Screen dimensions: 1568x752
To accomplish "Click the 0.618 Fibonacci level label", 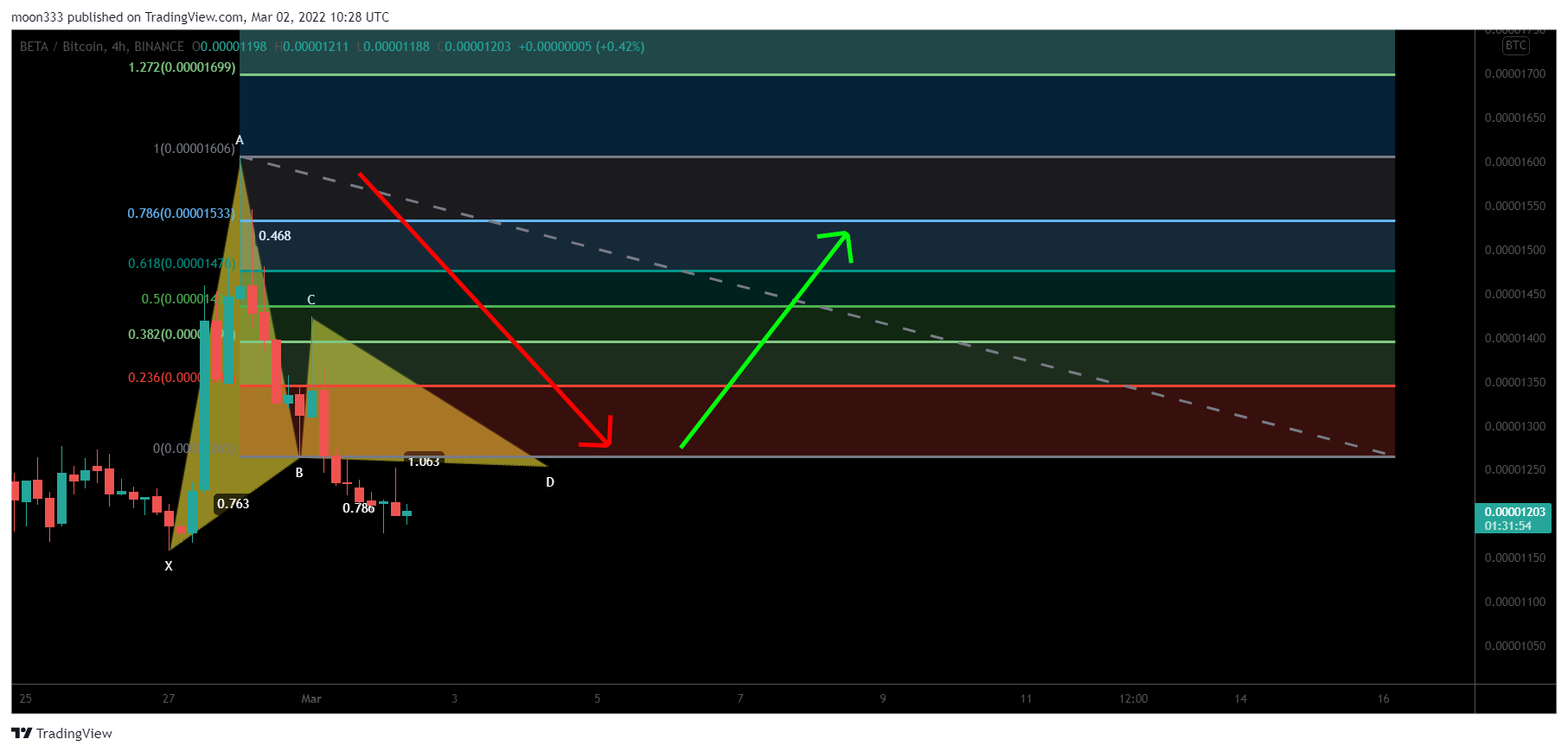I will 182,264.
